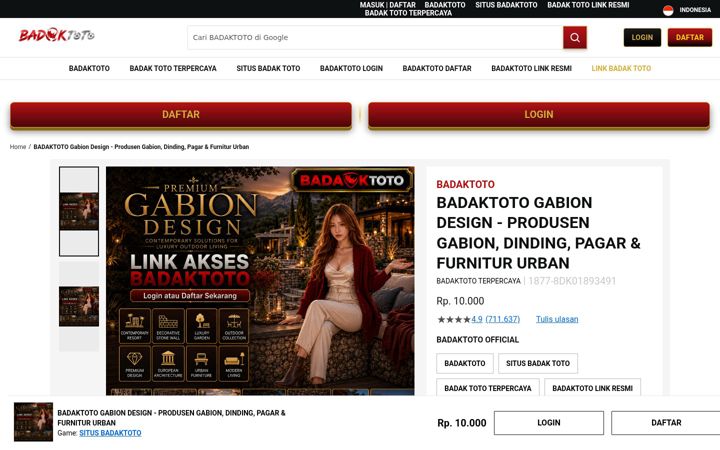Click the large red LOGIN banner button

[539, 115]
